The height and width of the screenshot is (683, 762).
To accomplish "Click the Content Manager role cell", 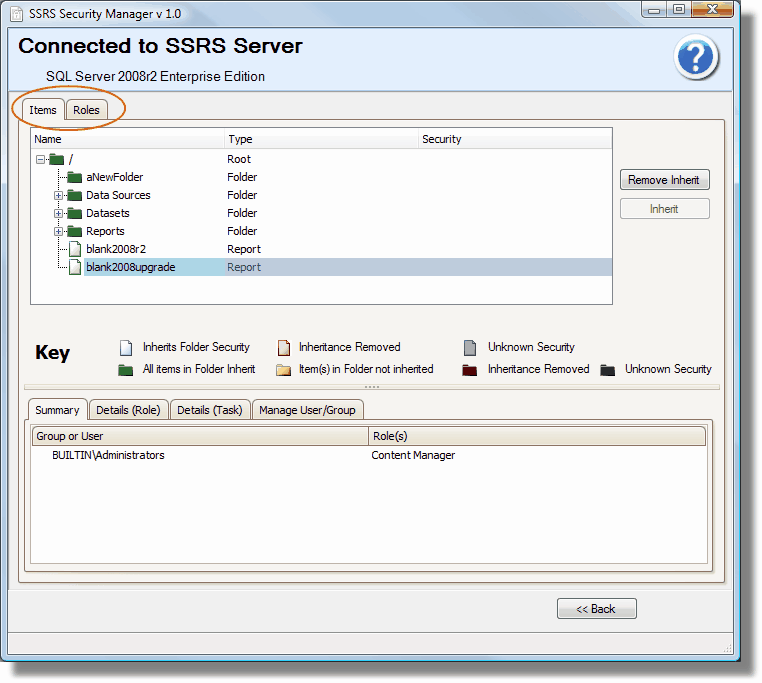I will click(413, 455).
